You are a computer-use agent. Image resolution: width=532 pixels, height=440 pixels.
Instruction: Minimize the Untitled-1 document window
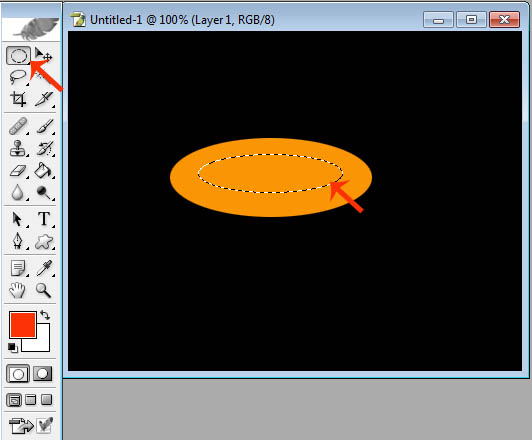point(438,20)
